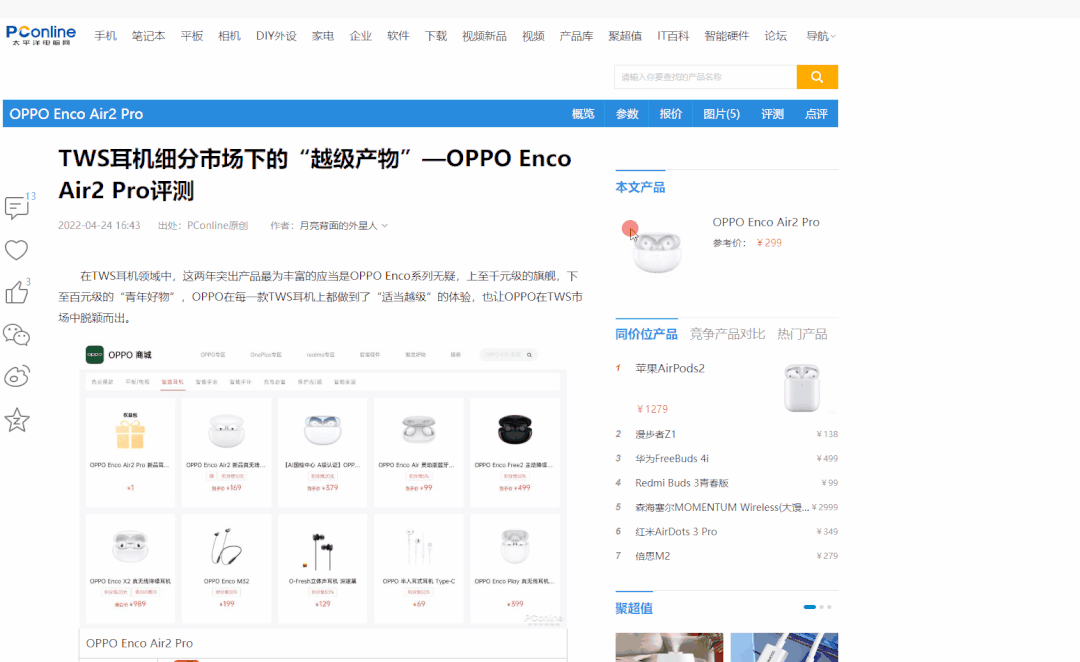Click the orange search magnifier button
Screen dimensions: 1080x662
click(x=817, y=77)
